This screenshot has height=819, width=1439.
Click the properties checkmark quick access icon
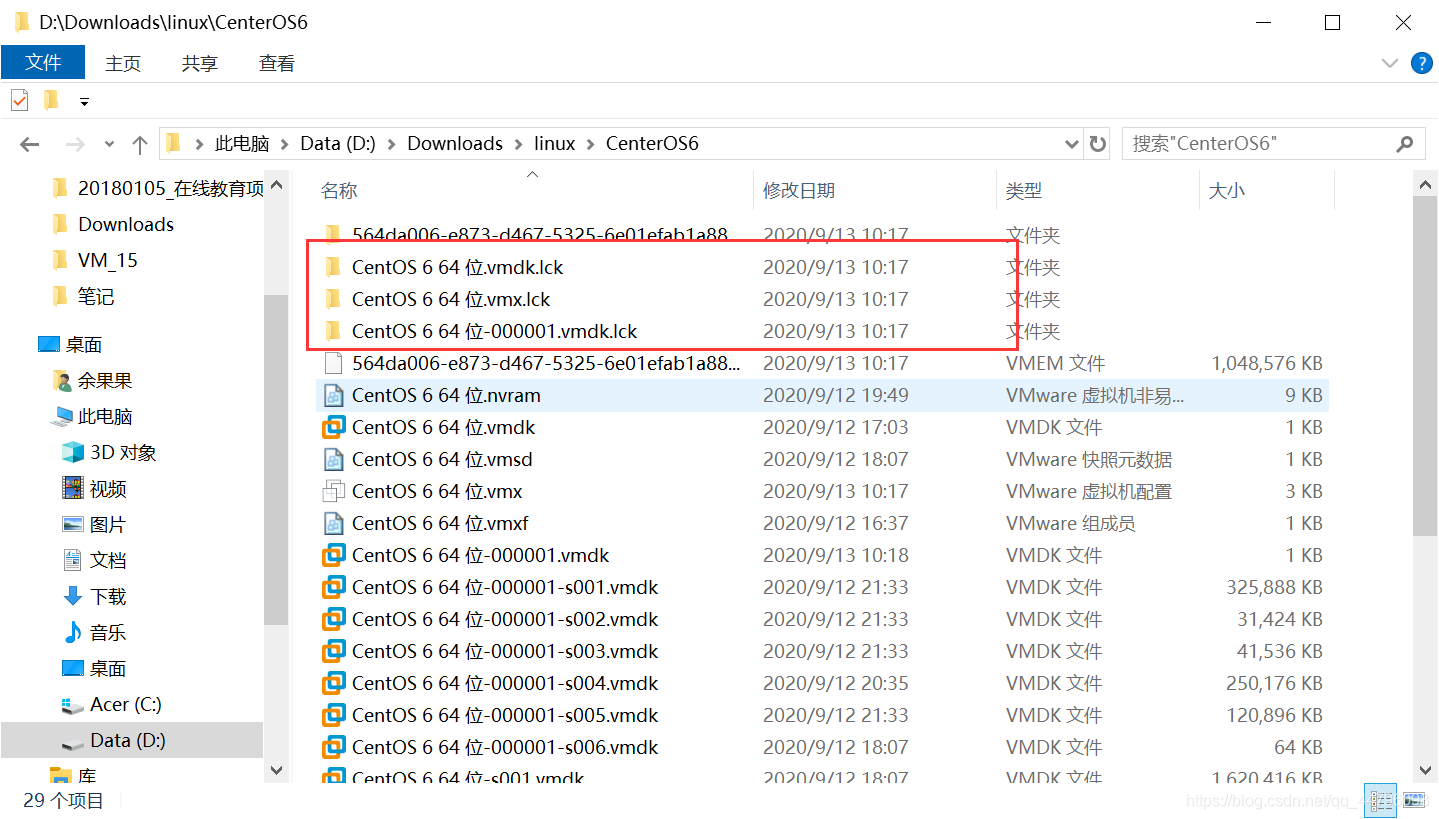[x=20, y=100]
